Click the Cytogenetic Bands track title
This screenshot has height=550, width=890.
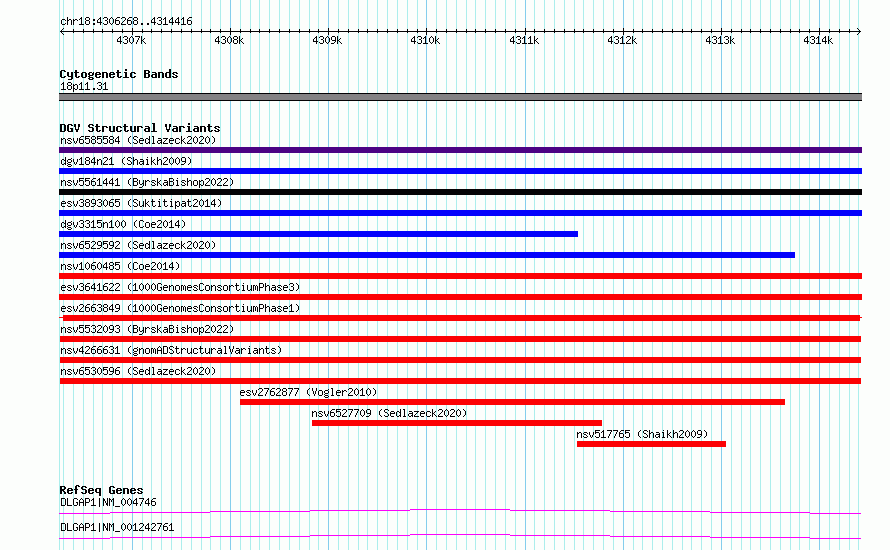click(119, 74)
